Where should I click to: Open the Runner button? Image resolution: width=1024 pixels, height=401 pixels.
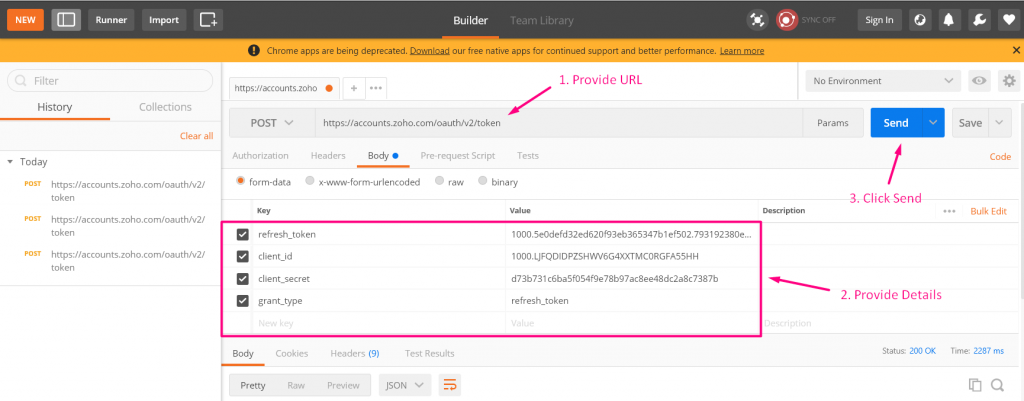coord(111,20)
